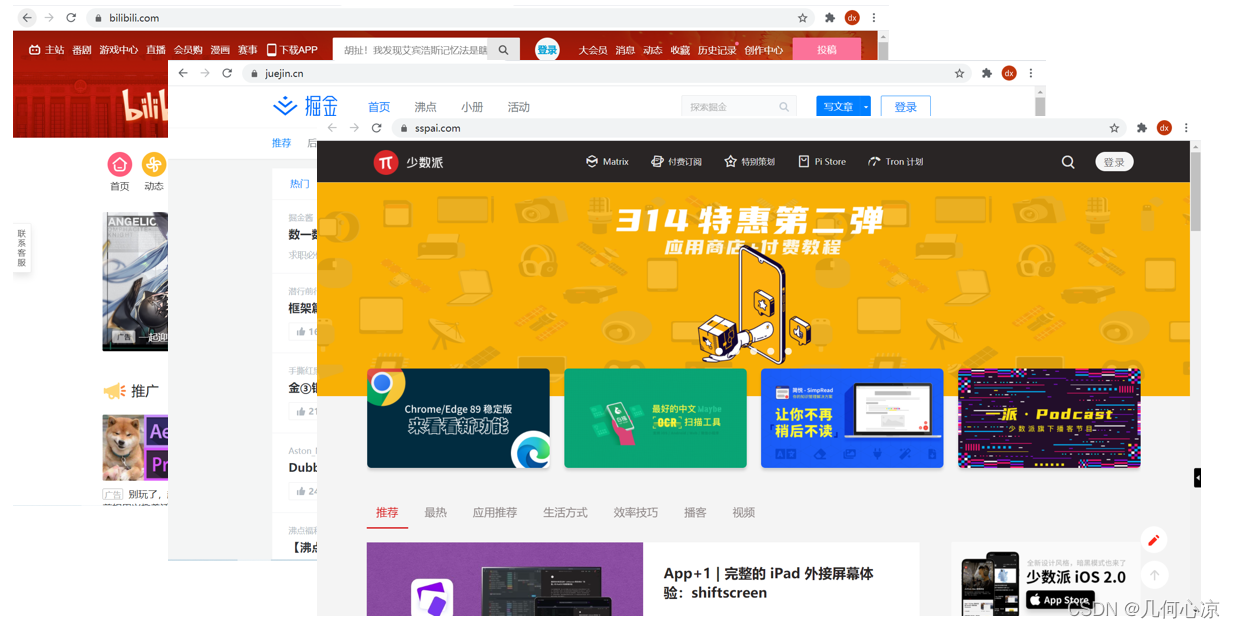Open 大会员 on bilibili
The width and height of the screenshot is (1235, 628).
593,50
